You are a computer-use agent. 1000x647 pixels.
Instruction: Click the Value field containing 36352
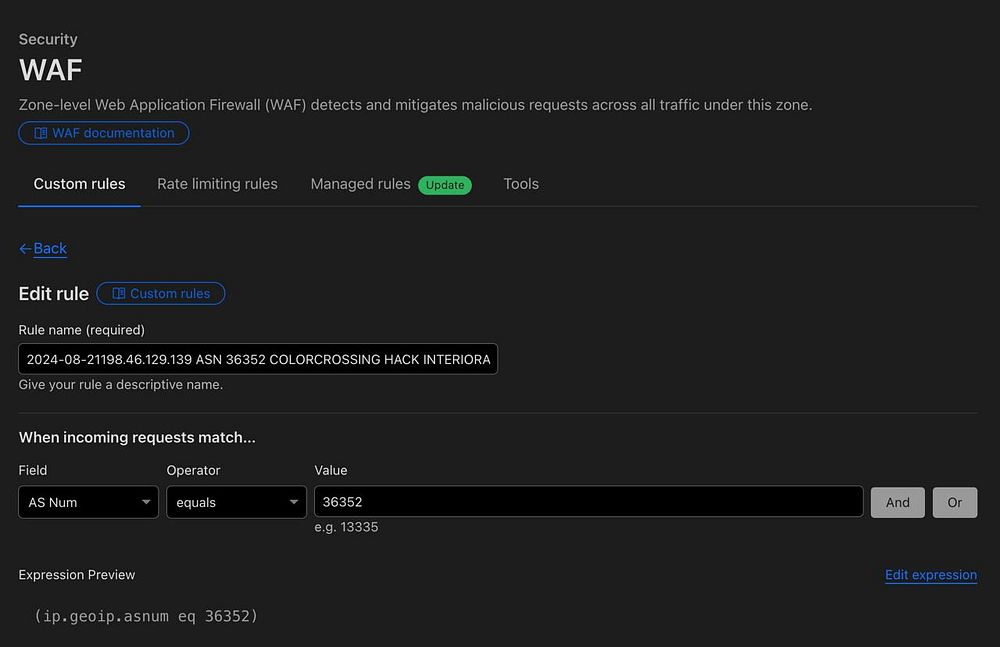(588, 502)
